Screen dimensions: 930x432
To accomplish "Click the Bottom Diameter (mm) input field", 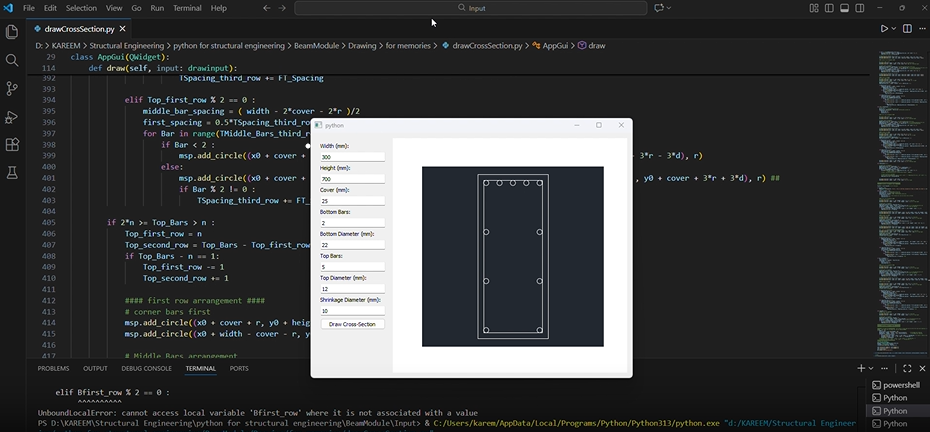I will [x=352, y=244].
